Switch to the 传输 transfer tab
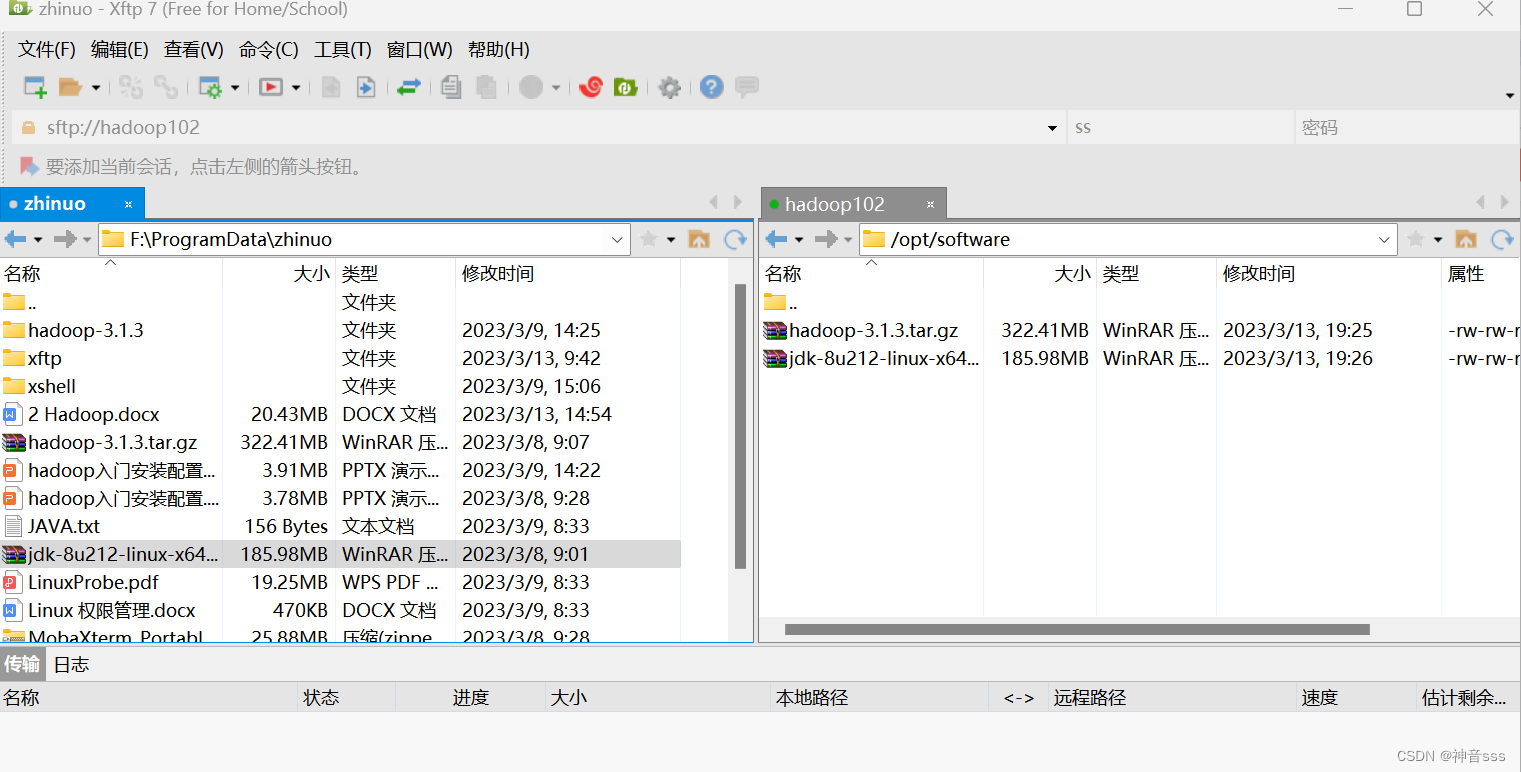 click(x=22, y=664)
